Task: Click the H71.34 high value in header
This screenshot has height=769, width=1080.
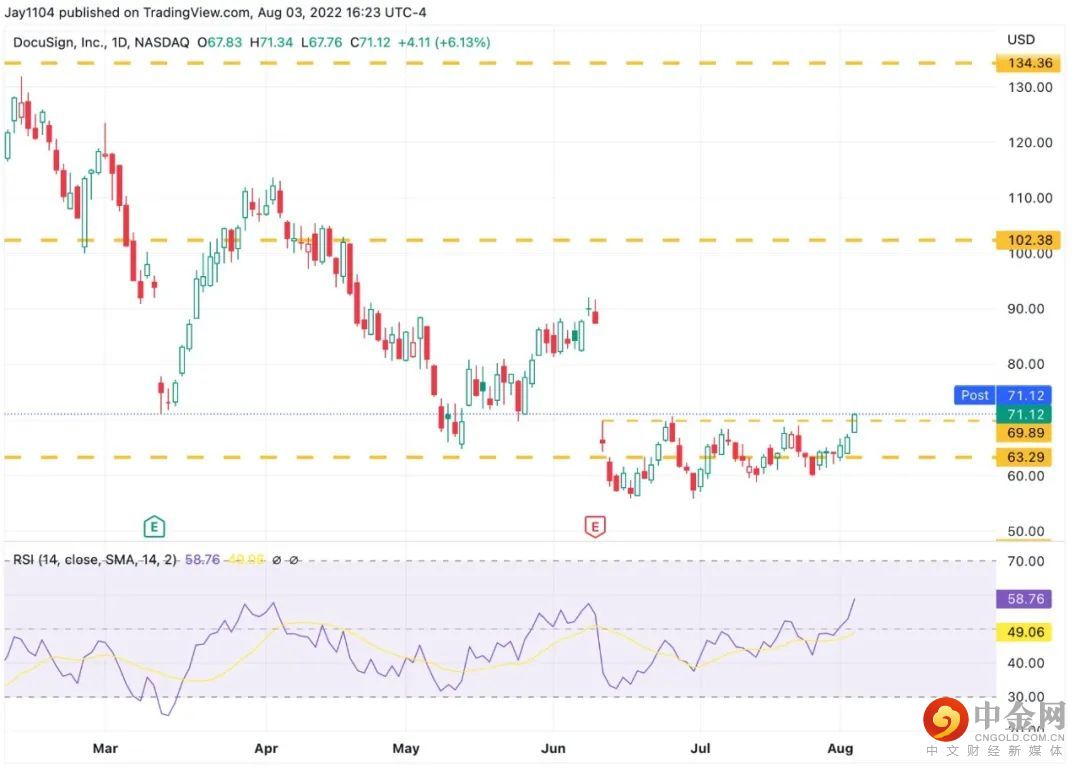Action: point(271,43)
